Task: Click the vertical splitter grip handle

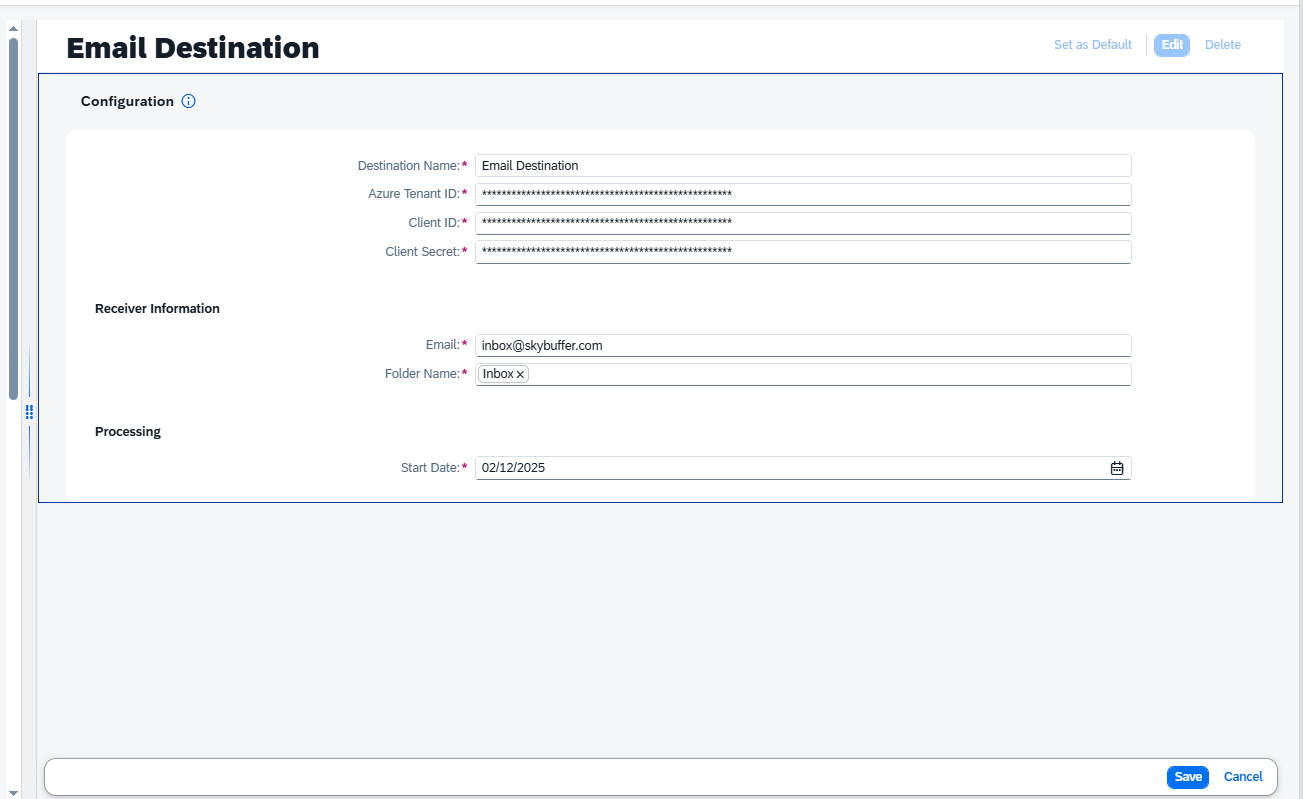Action: coord(29,412)
